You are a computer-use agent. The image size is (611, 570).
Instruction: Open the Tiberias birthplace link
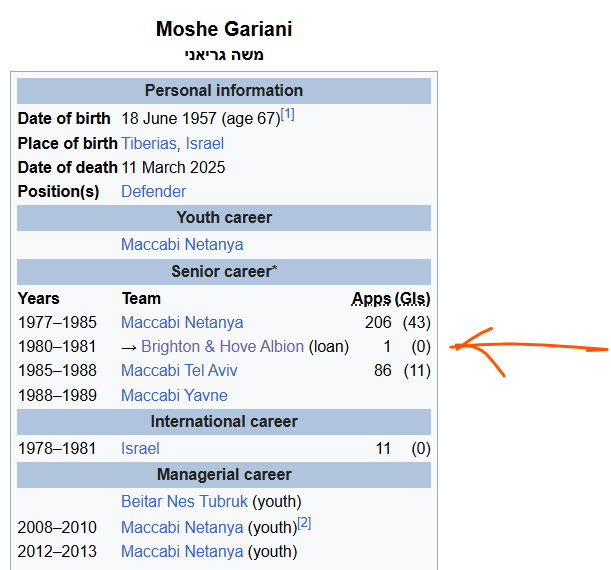coord(148,143)
